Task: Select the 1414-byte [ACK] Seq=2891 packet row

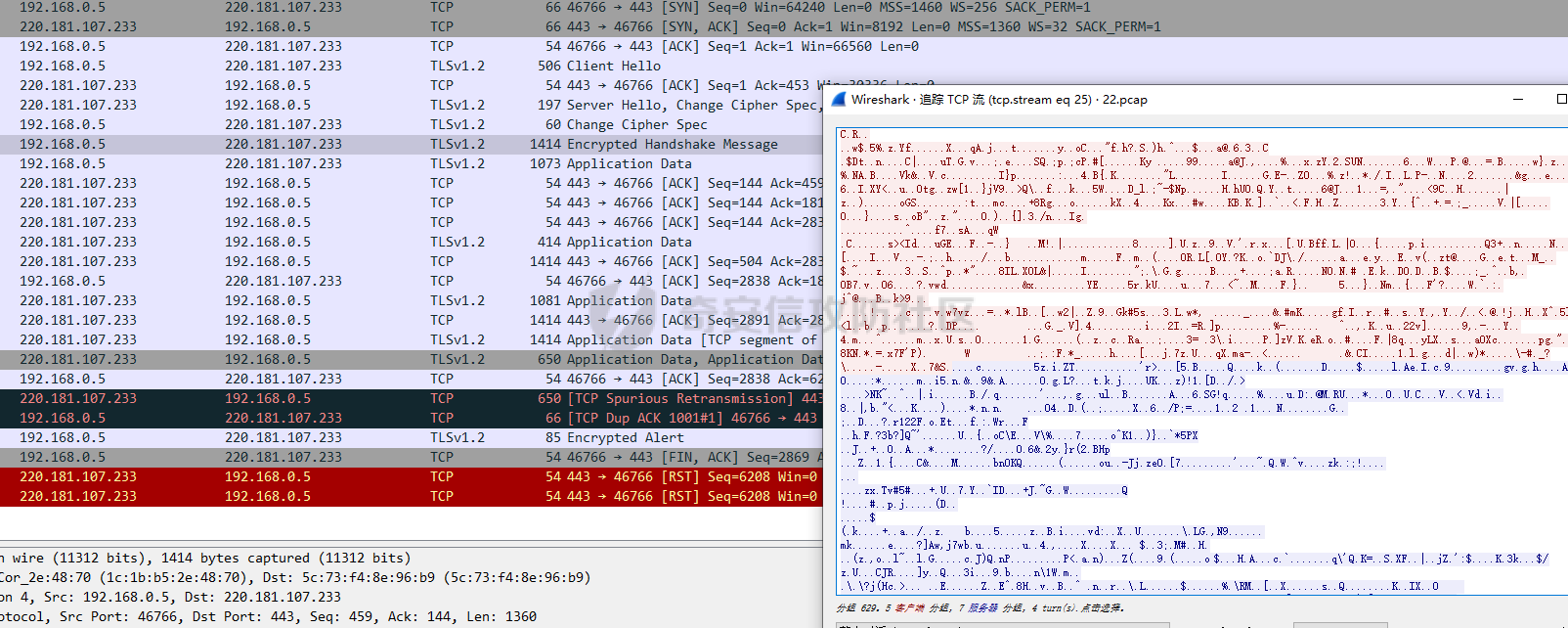Action: point(412,320)
